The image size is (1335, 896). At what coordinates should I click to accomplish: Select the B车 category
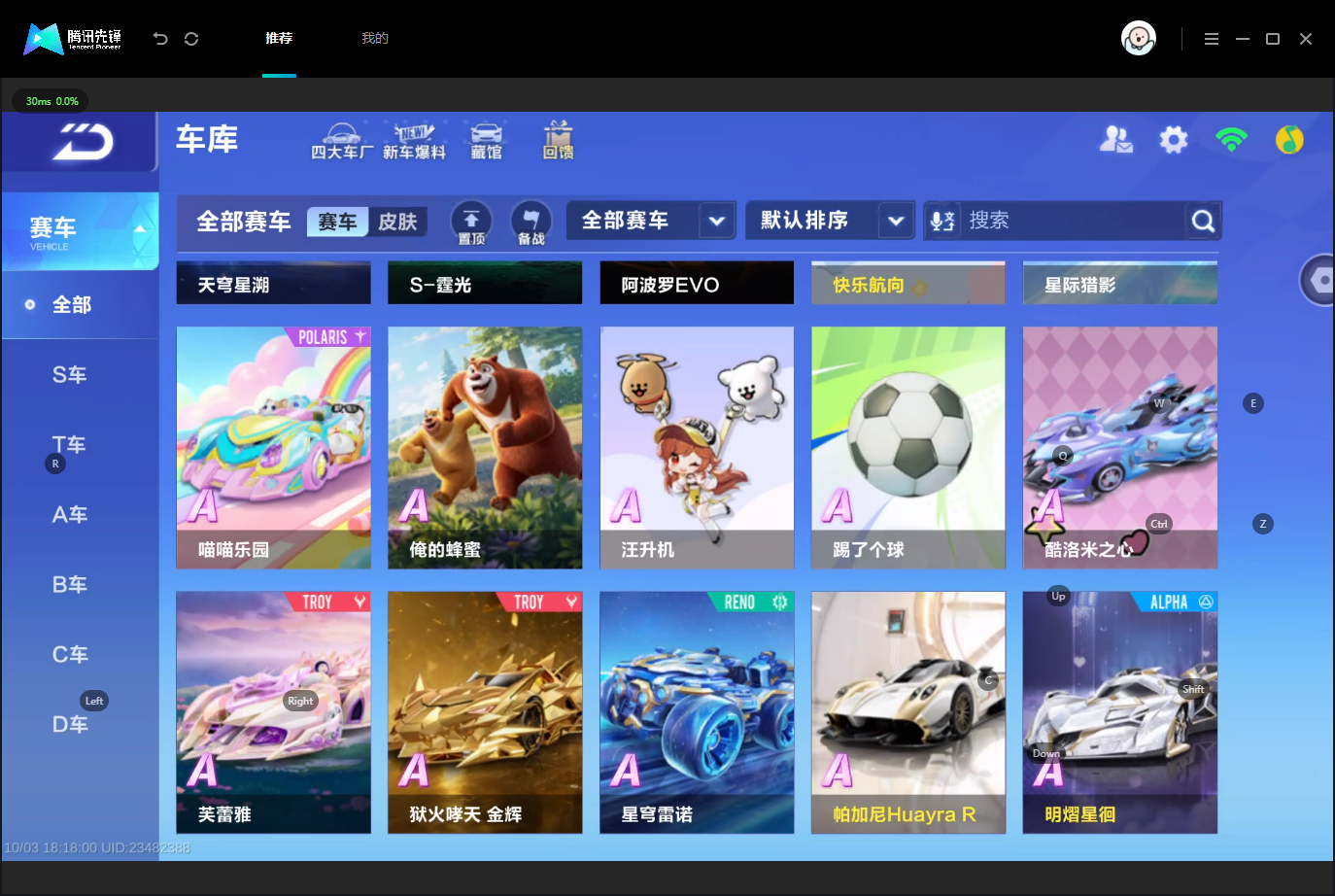pyautogui.click(x=70, y=585)
